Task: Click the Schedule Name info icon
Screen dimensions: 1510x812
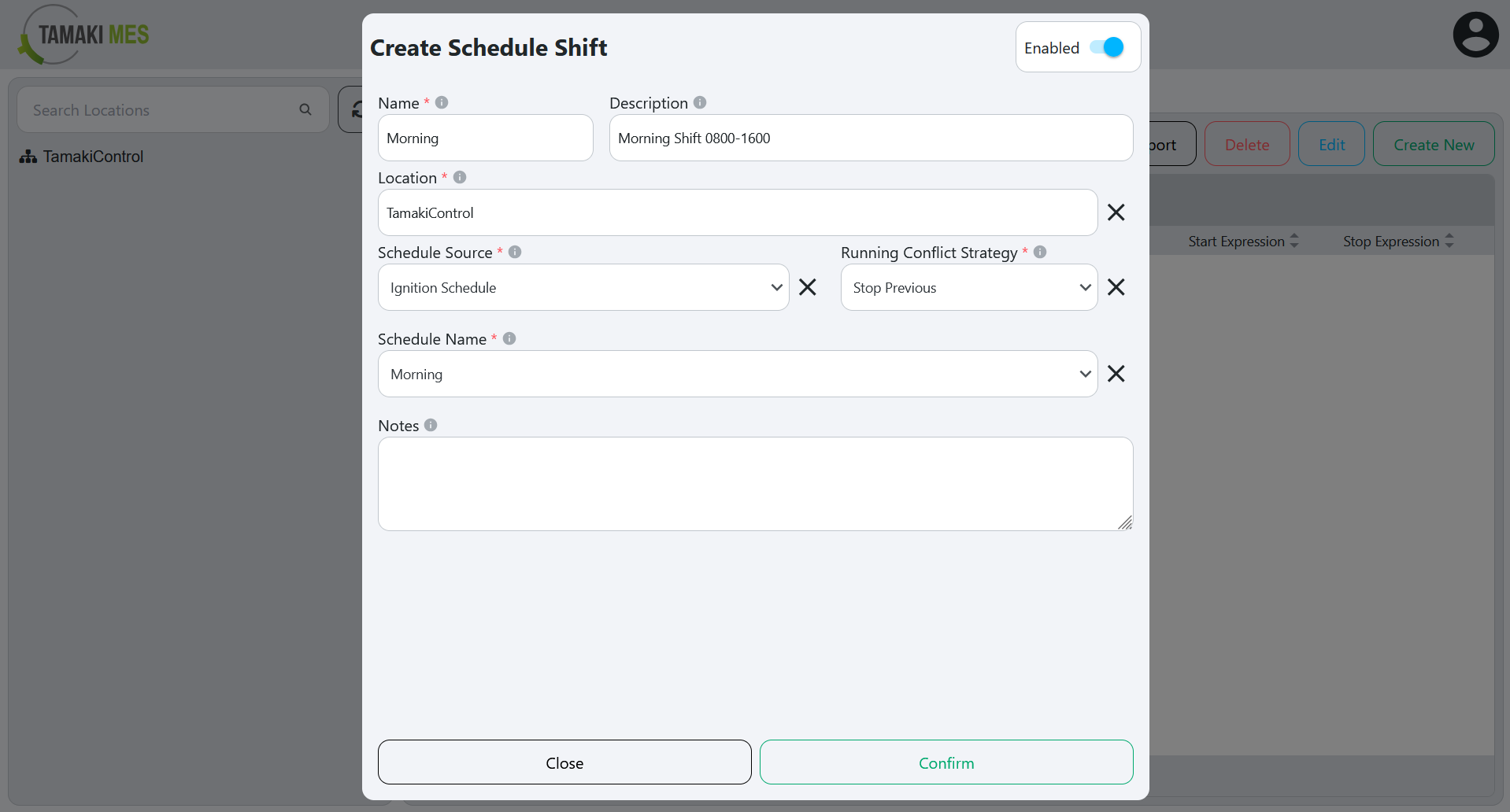Action: pyautogui.click(x=509, y=338)
